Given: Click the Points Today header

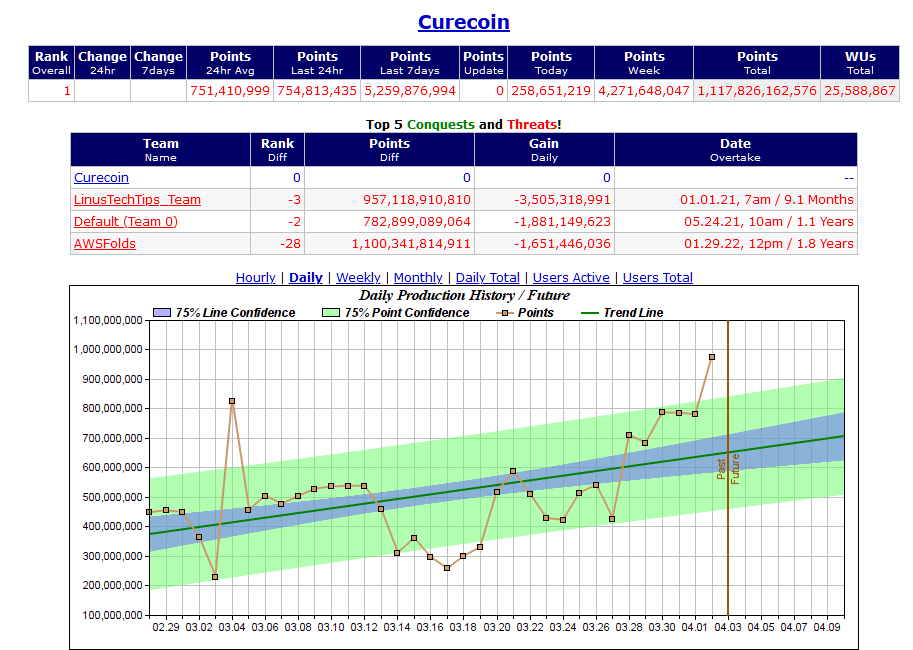Looking at the screenshot, I should point(551,63).
